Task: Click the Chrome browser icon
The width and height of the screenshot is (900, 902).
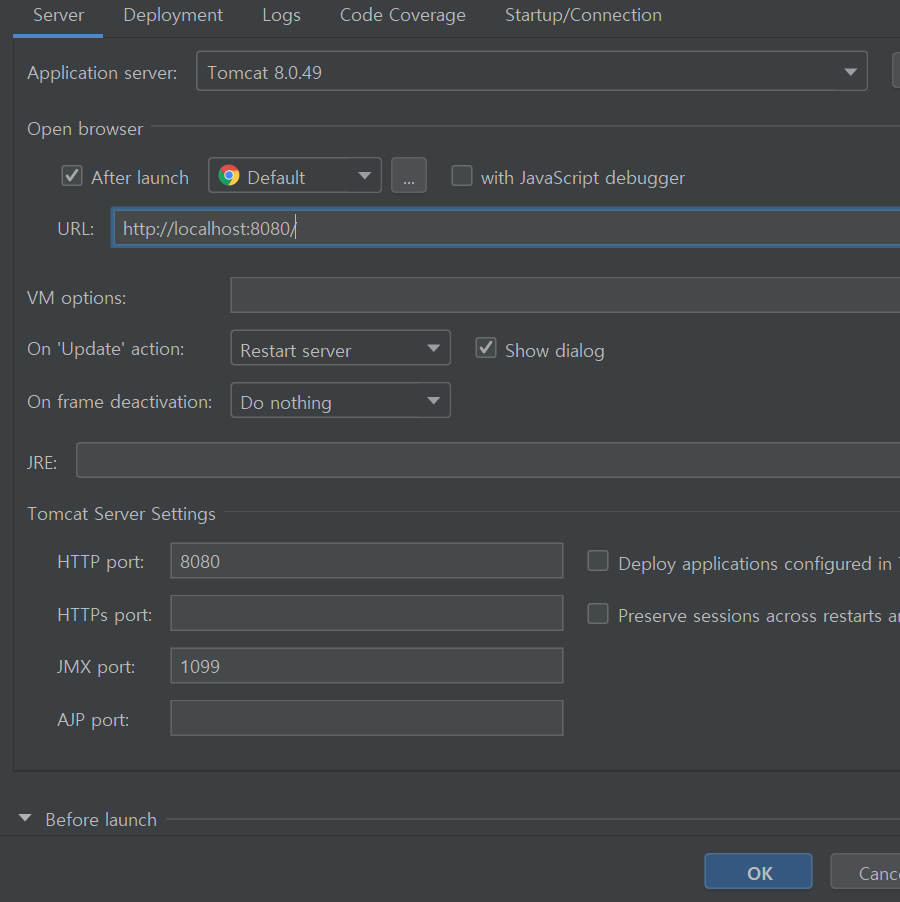Action: [x=229, y=175]
